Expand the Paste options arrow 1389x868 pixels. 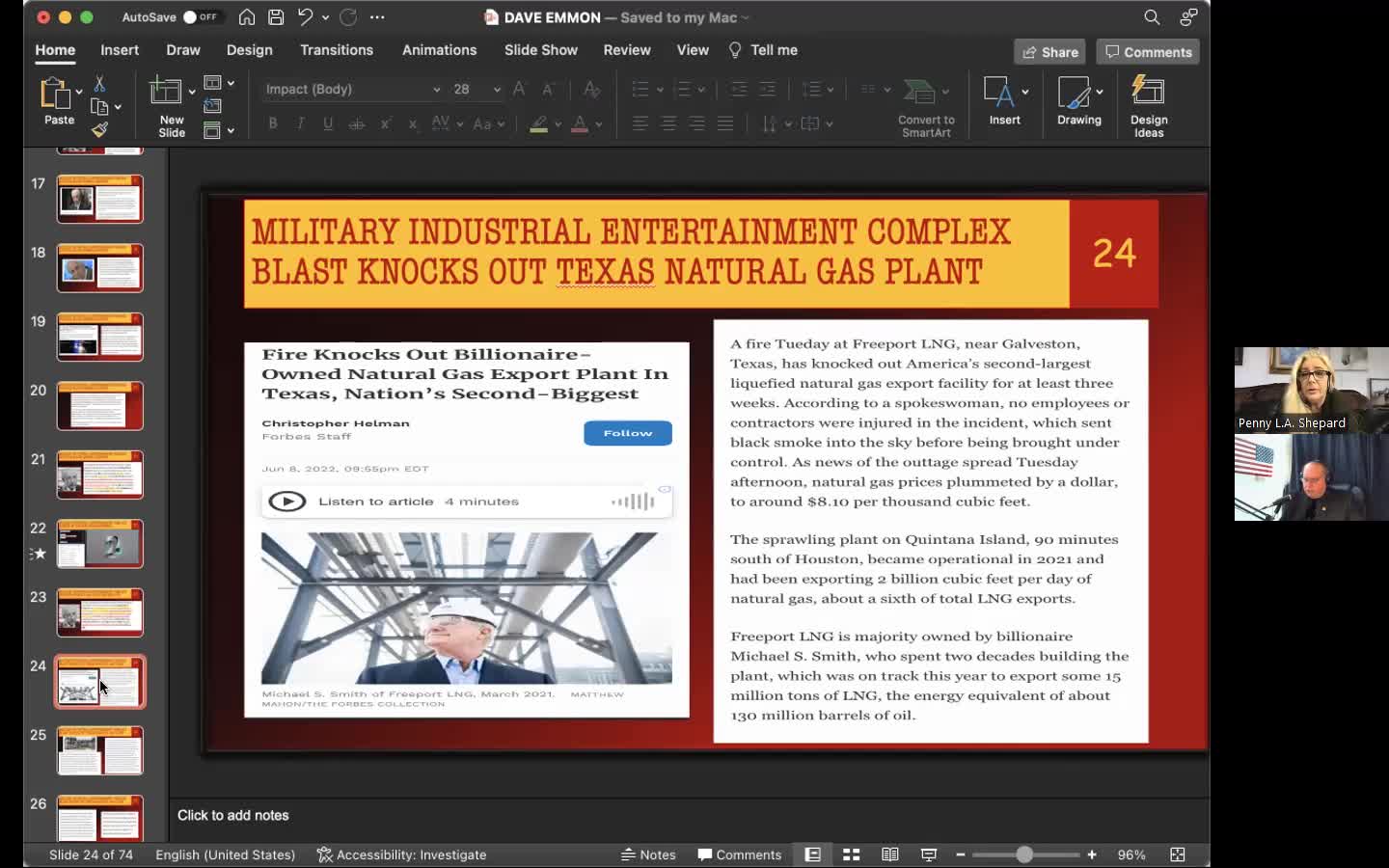pyautogui.click(x=78, y=92)
